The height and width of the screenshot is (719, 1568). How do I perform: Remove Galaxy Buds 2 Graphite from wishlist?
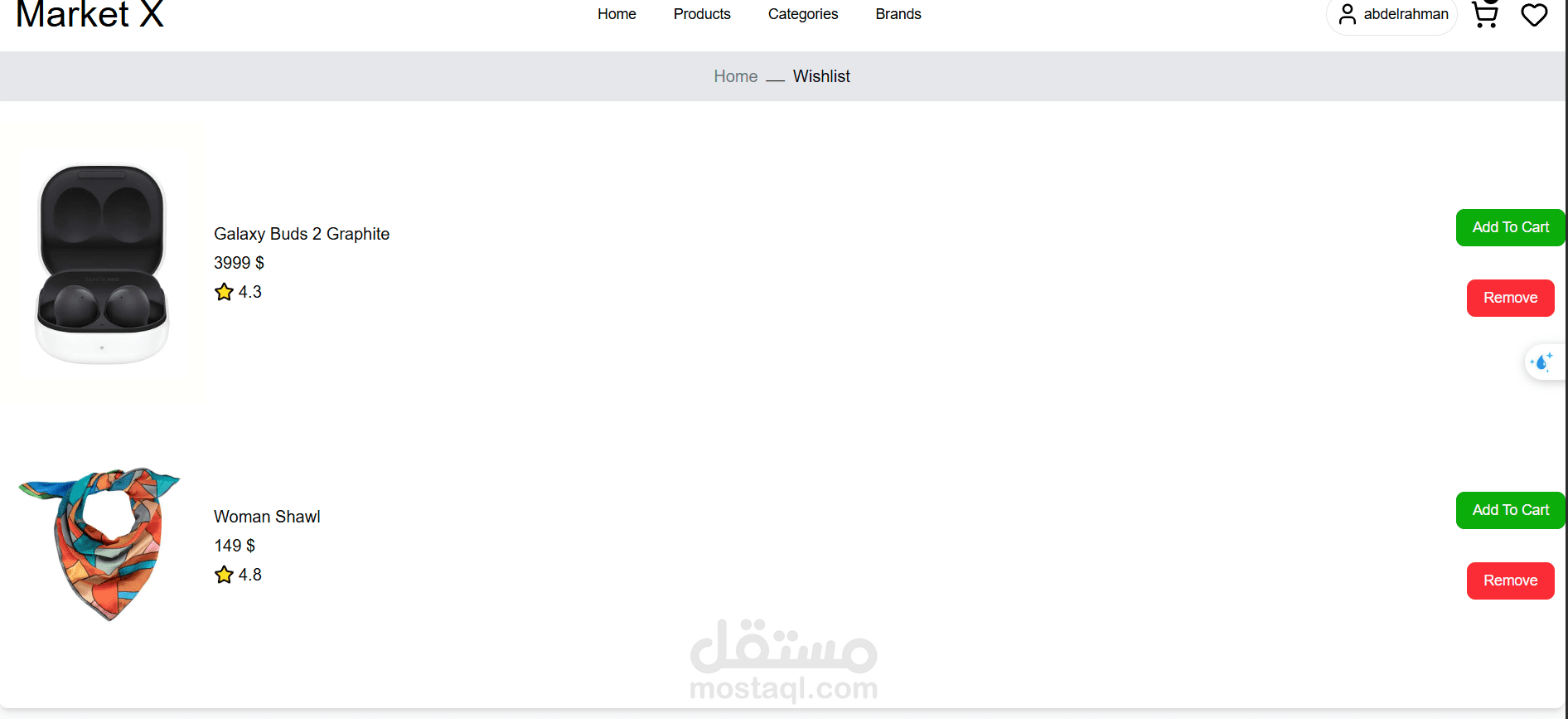click(x=1510, y=298)
